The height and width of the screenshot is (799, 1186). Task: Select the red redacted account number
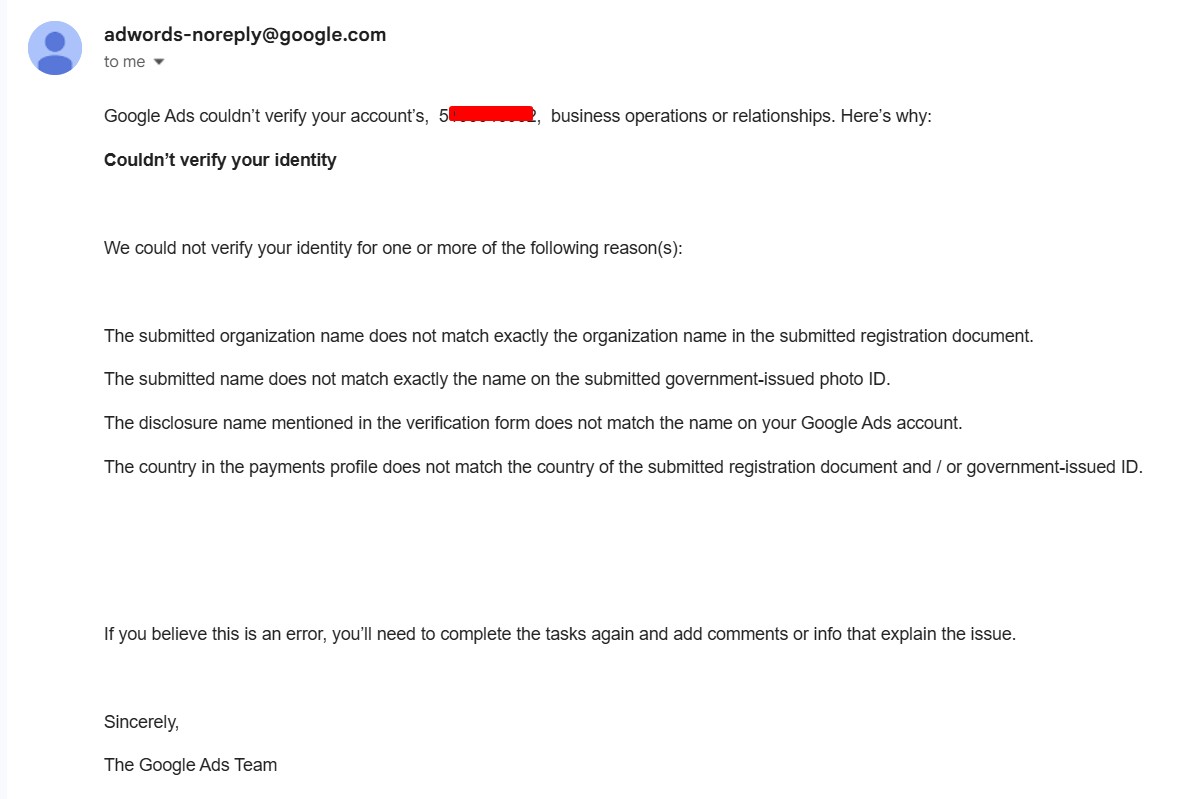click(492, 114)
